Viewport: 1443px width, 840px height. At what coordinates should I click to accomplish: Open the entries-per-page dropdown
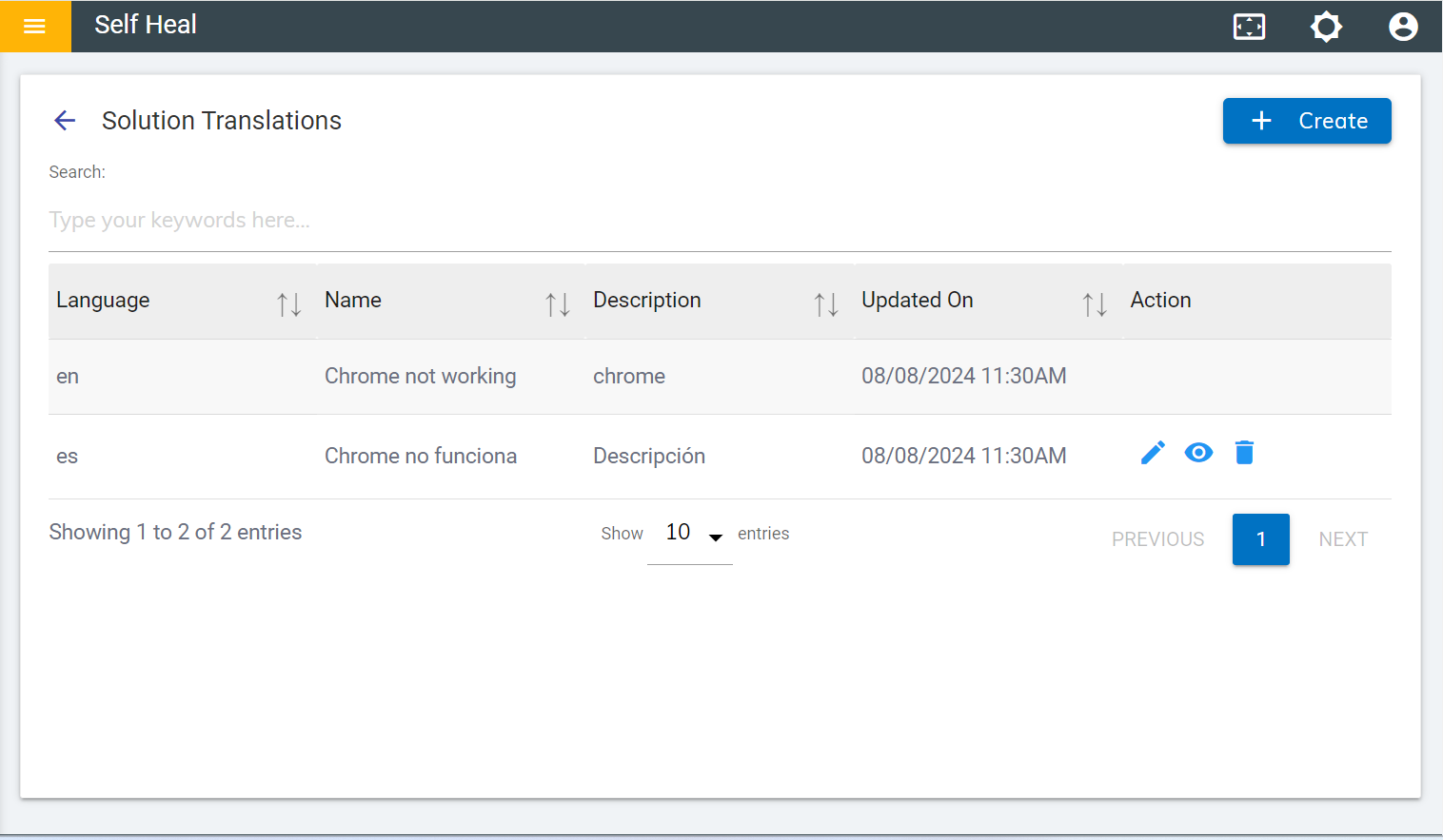pyautogui.click(x=690, y=534)
